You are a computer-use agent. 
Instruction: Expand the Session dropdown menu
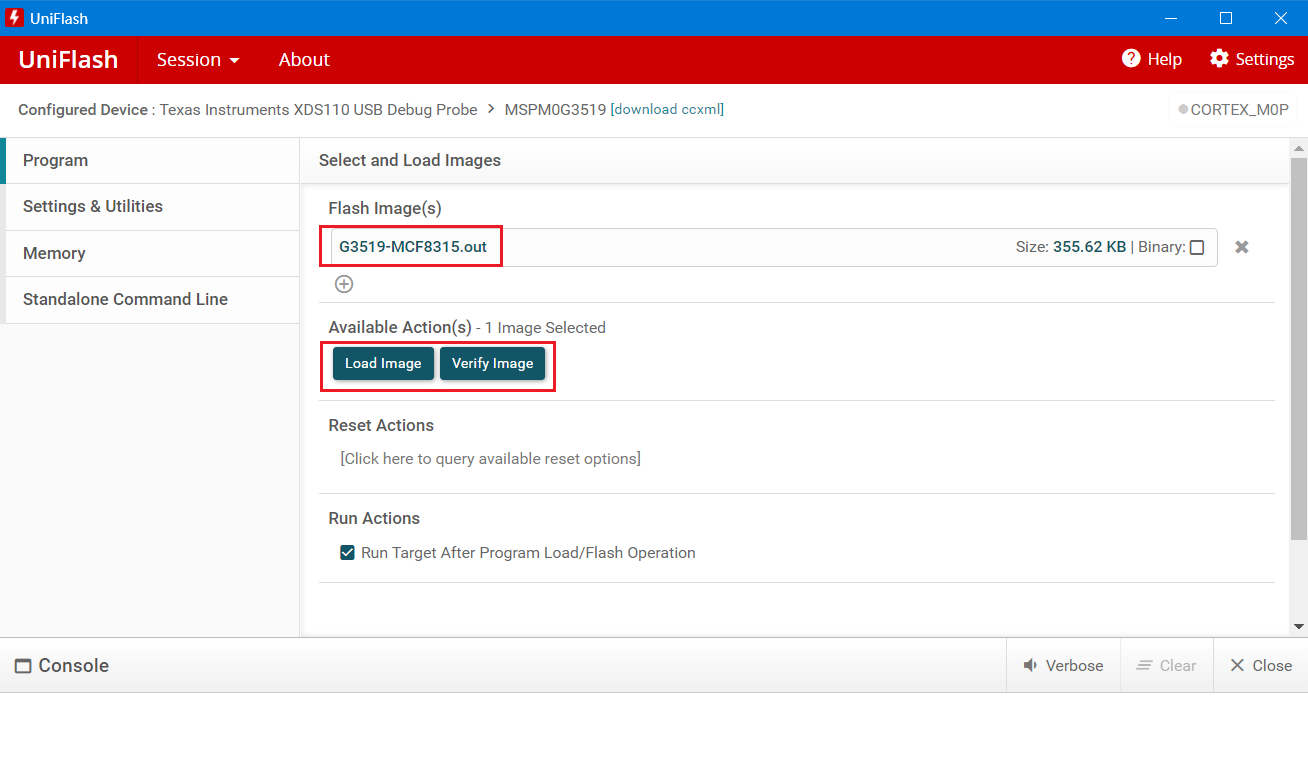[198, 60]
